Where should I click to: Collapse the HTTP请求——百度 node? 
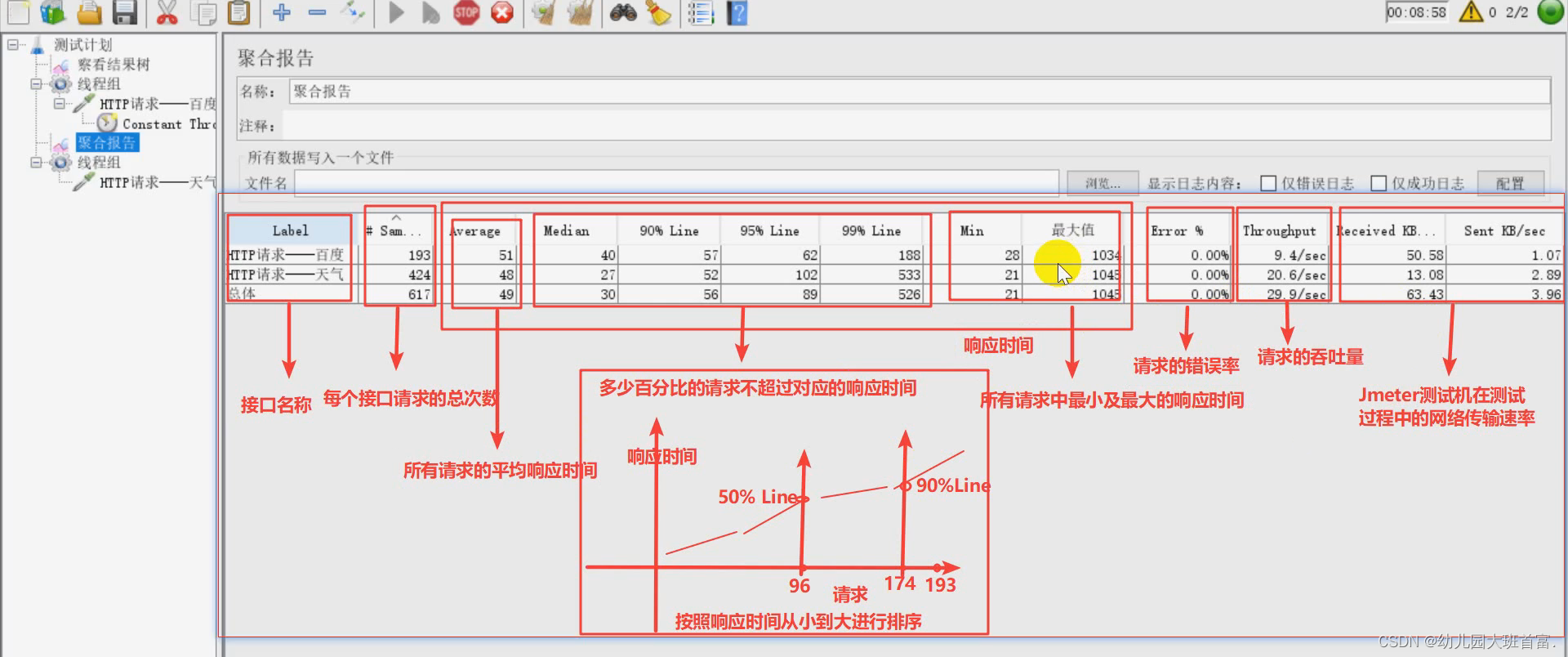coord(59,104)
